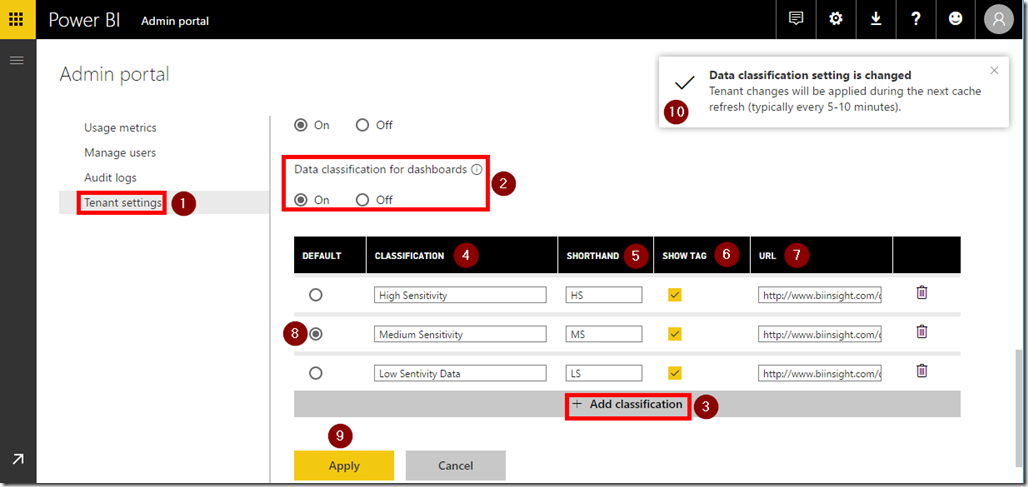Delete the High Sensitivity classification row
The height and width of the screenshot is (487, 1028).
click(x=922, y=293)
